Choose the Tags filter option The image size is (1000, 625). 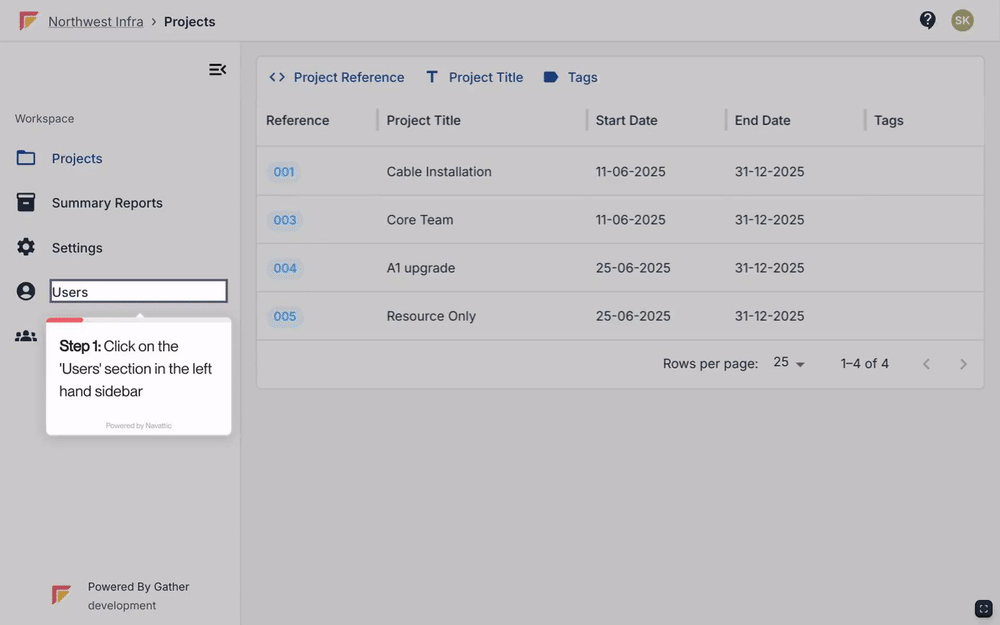click(570, 77)
